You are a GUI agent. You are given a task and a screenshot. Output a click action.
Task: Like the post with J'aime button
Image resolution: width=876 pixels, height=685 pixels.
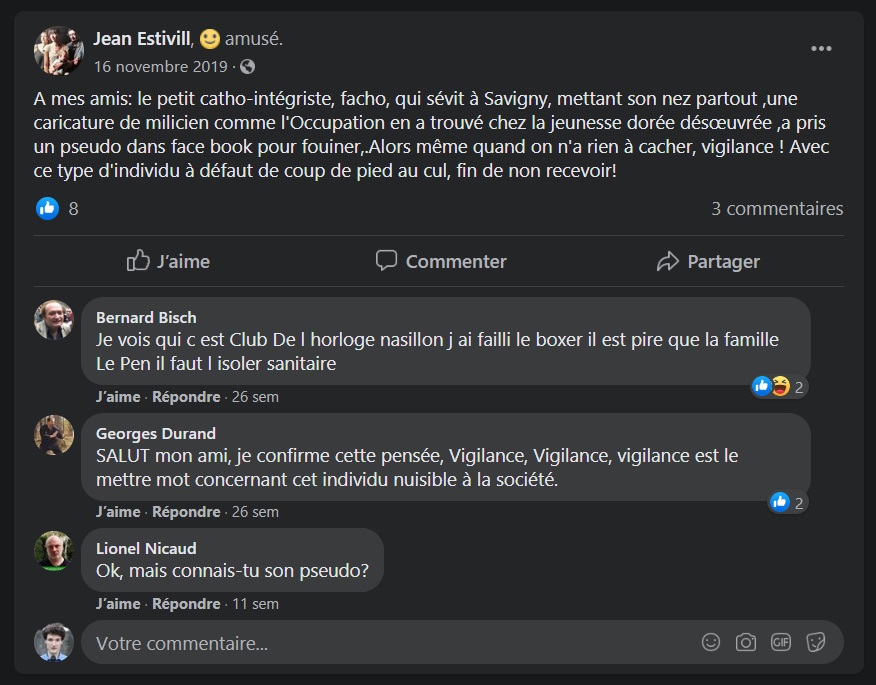[x=168, y=261]
